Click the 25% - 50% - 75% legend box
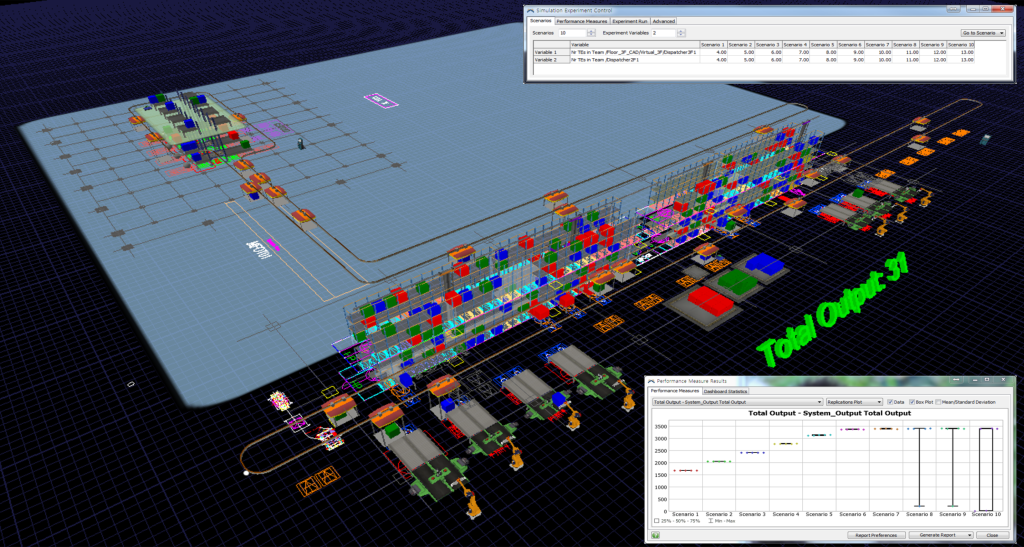 coord(656,521)
